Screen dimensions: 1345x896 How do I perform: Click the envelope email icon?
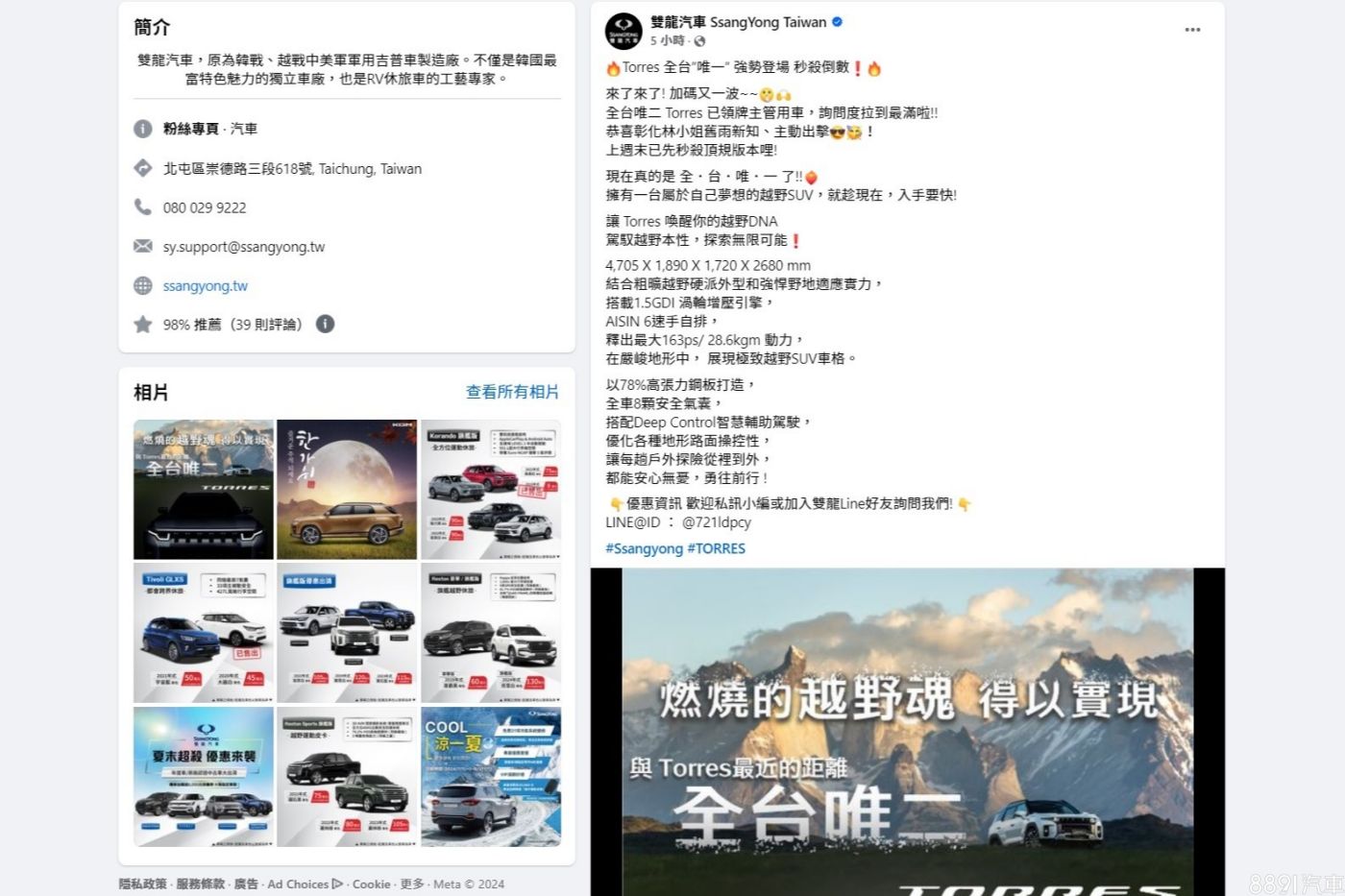(143, 246)
